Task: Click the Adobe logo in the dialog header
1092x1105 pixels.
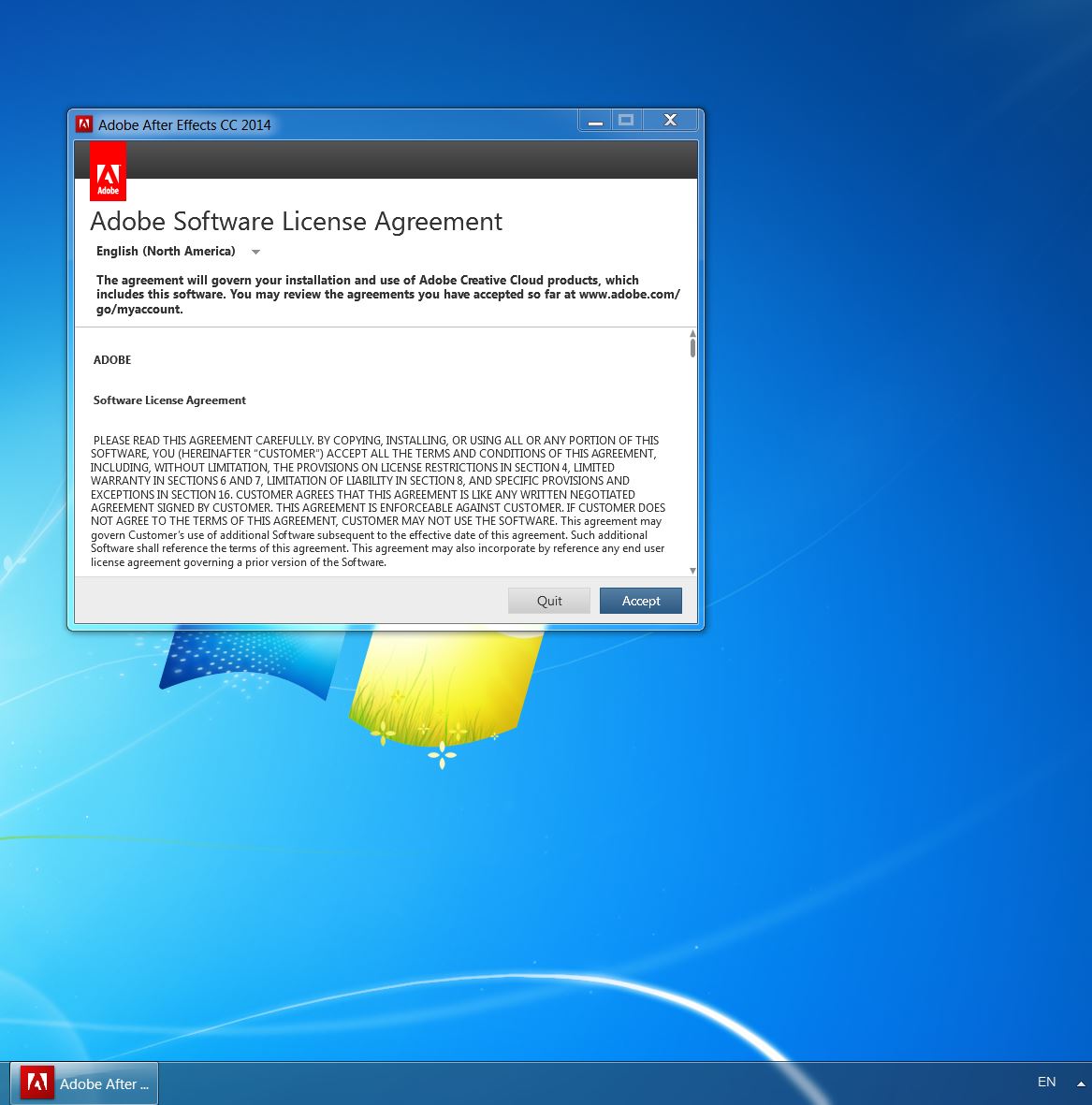Action: tap(108, 171)
